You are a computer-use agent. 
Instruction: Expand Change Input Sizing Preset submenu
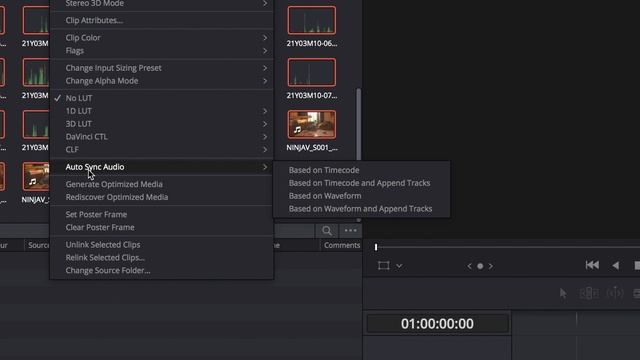pyautogui.click(x=162, y=68)
